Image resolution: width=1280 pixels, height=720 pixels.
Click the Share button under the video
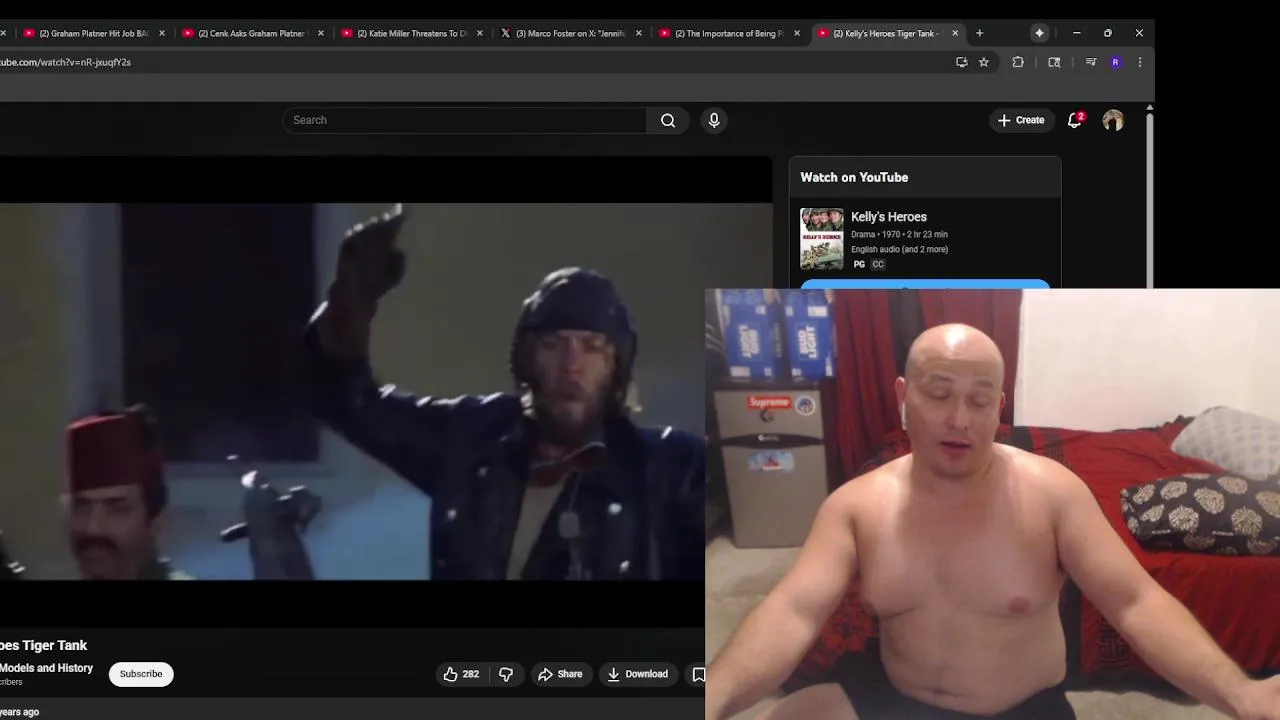pos(560,674)
